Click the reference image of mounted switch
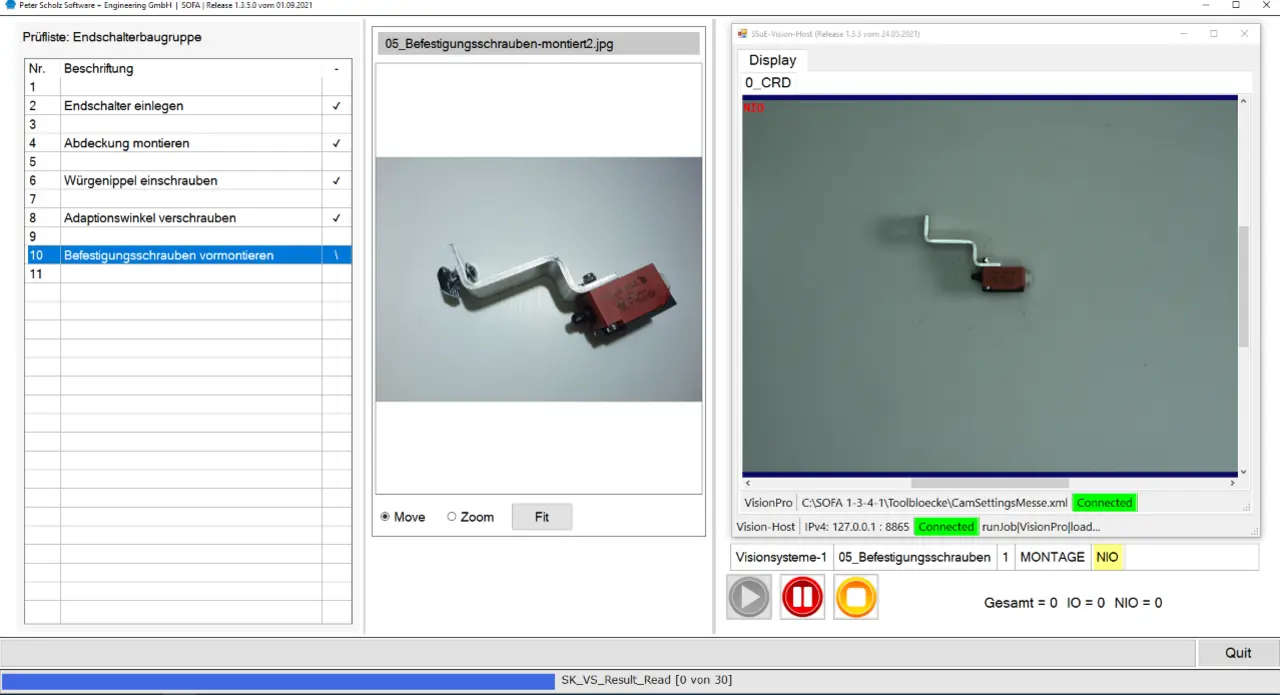 (538, 279)
